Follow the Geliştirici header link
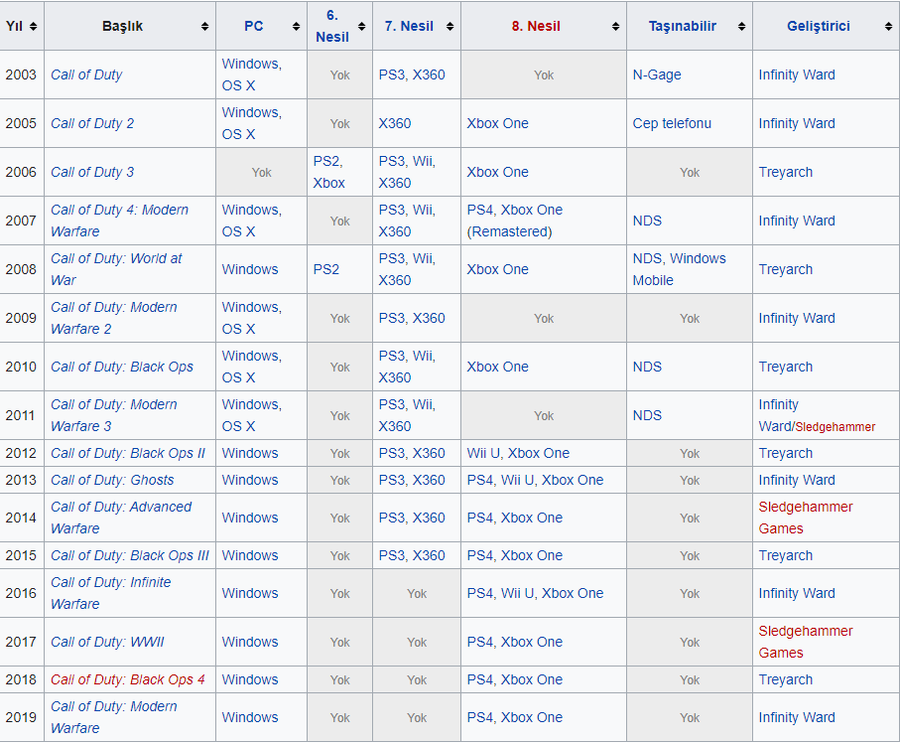The height and width of the screenshot is (743, 900). click(x=818, y=26)
